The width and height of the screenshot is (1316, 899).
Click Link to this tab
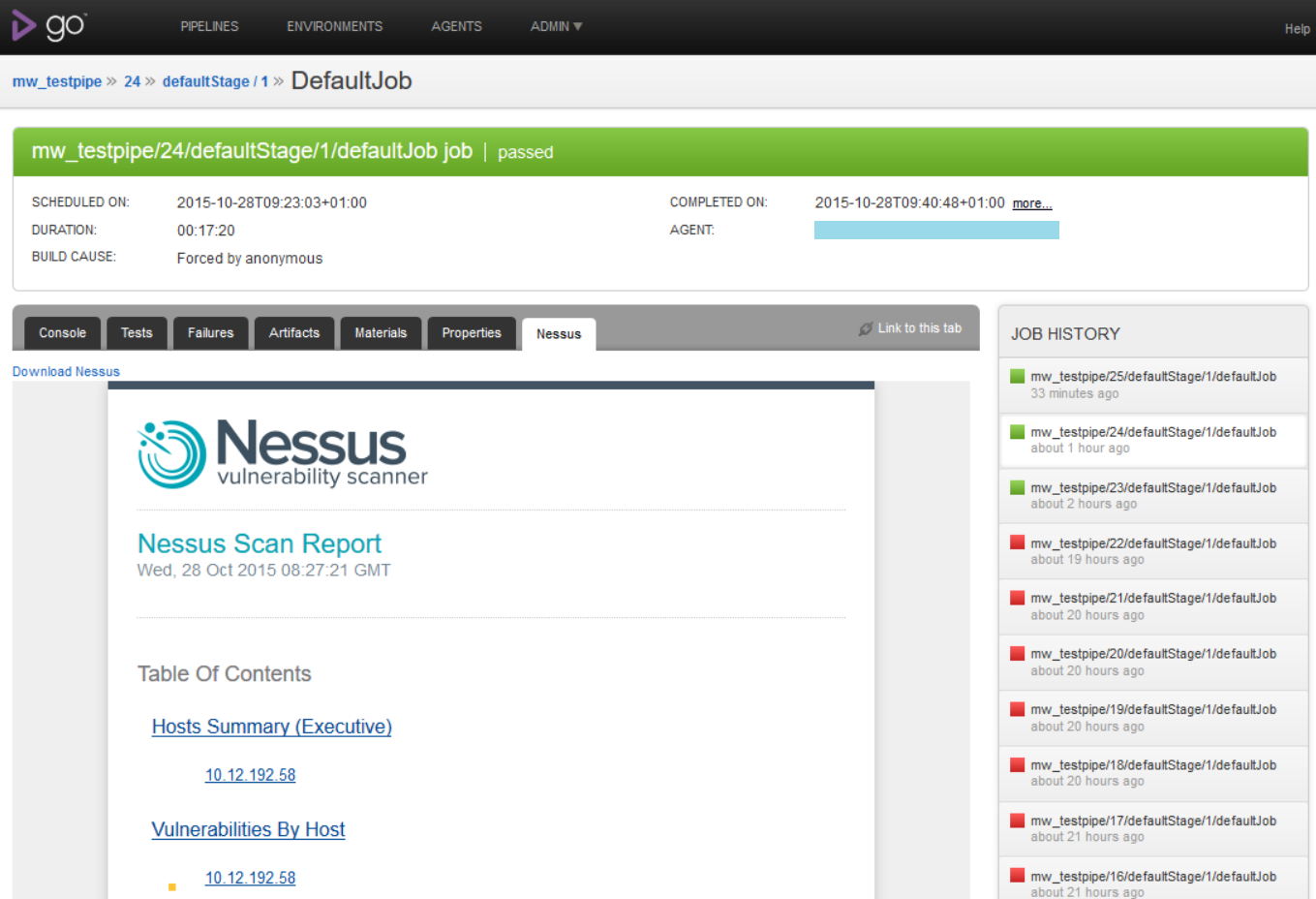point(919,328)
